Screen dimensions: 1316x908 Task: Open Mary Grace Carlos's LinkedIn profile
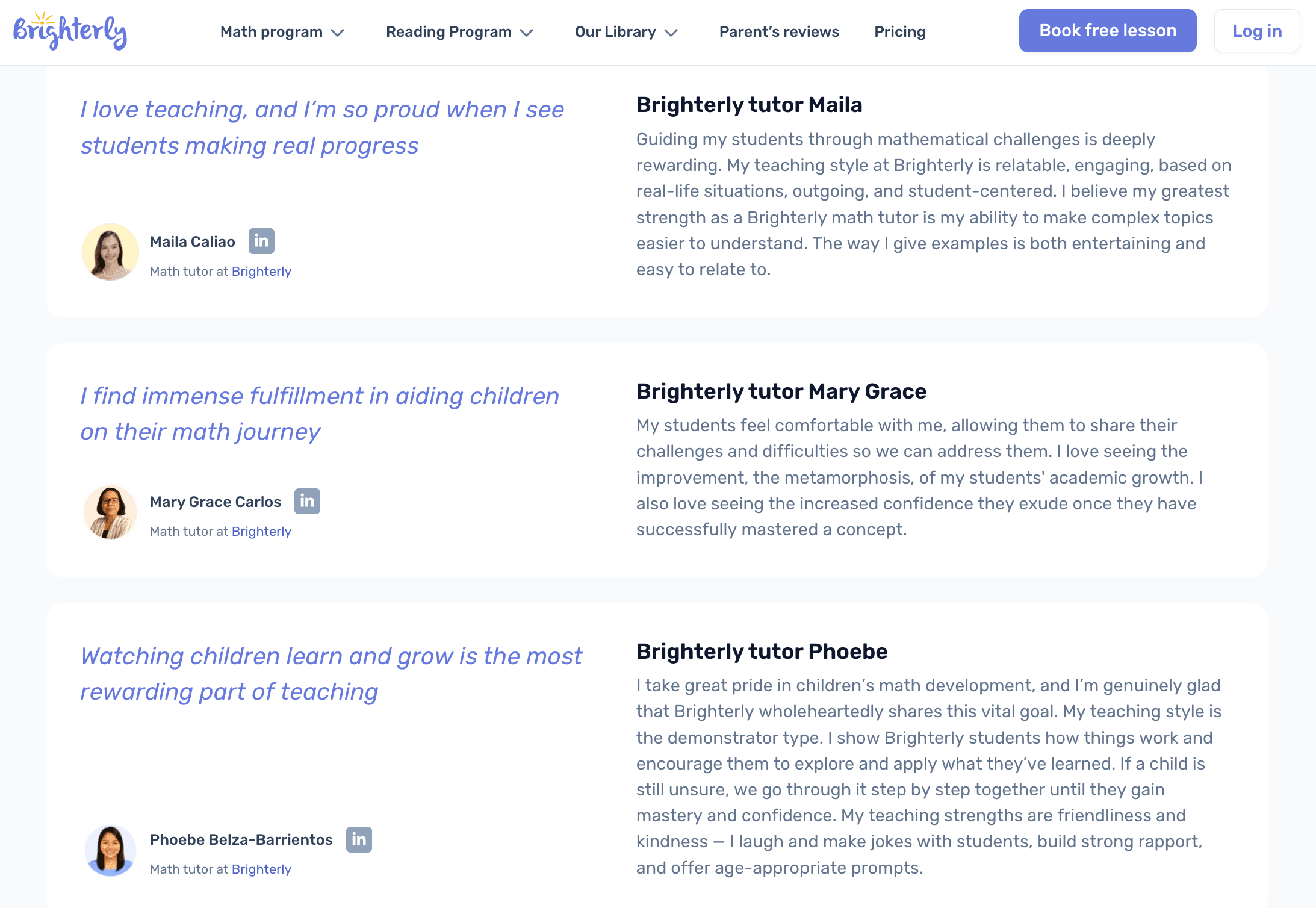pyautogui.click(x=308, y=501)
